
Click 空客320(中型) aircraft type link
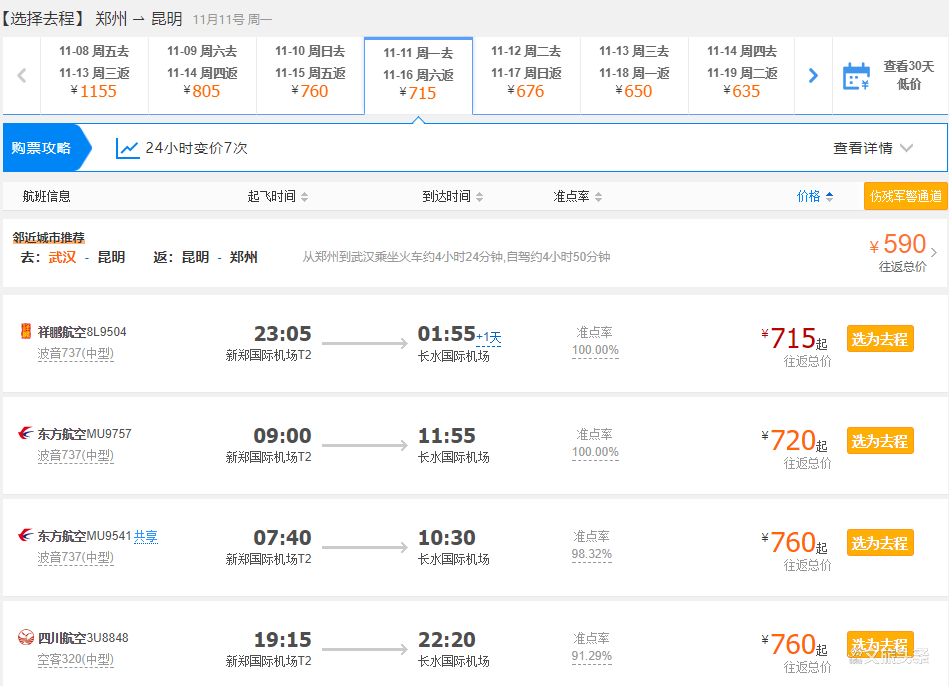point(76,659)
